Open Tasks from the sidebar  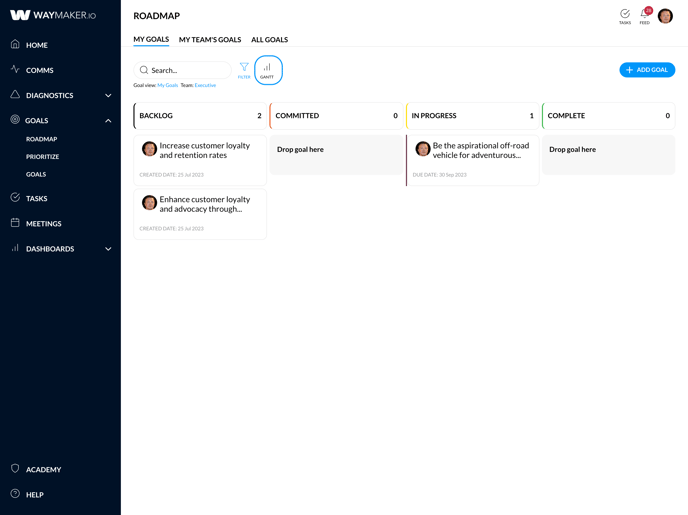(36, 199)
